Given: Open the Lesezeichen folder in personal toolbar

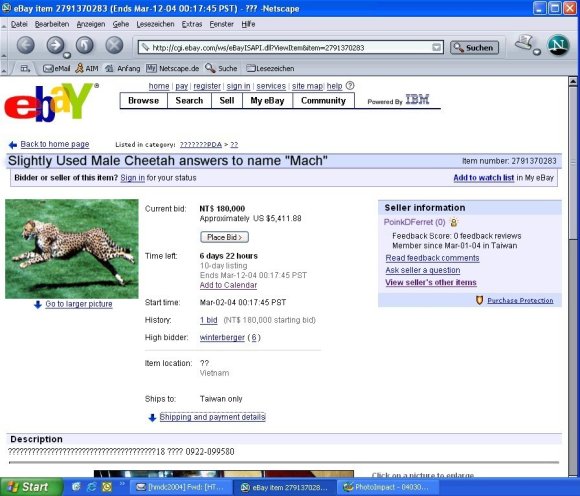Looking at the screenshot, I should click(270, 68).
